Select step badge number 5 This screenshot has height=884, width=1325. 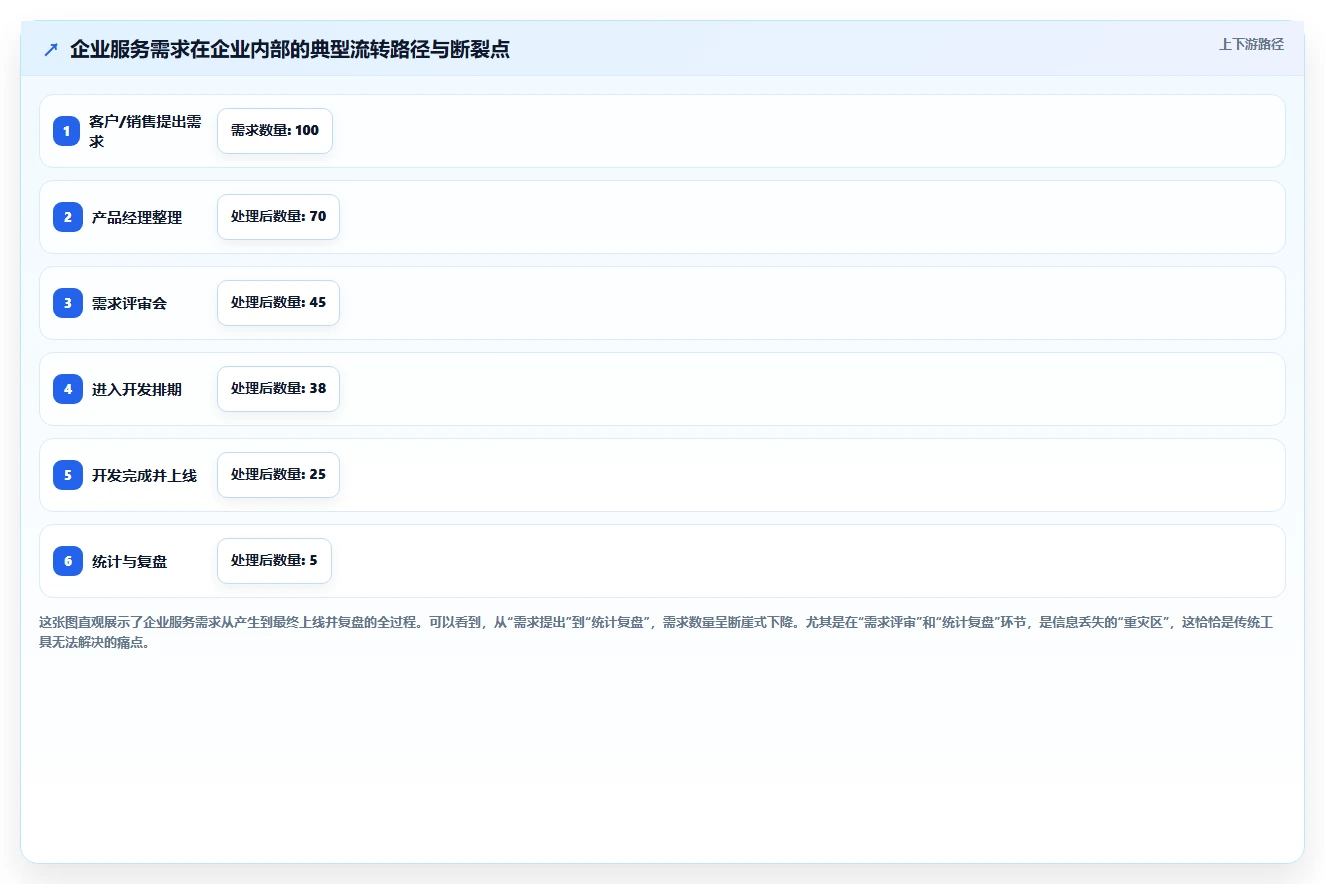67,475
